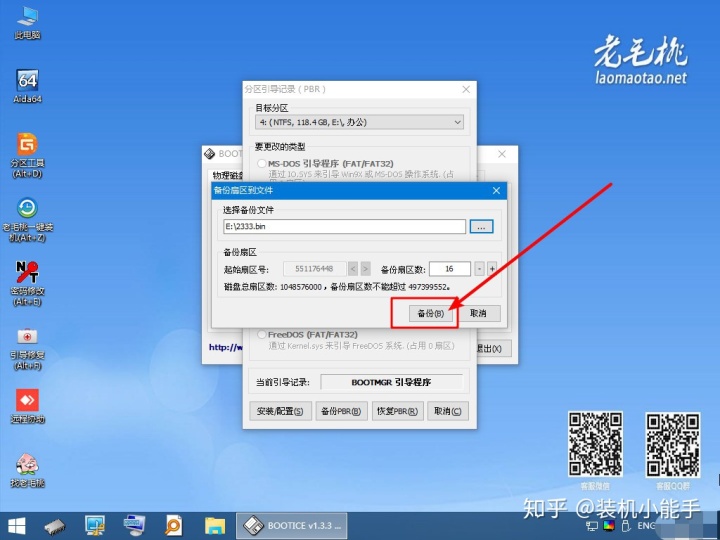Open the 此电脑 desktop icon

coord(27,23)
